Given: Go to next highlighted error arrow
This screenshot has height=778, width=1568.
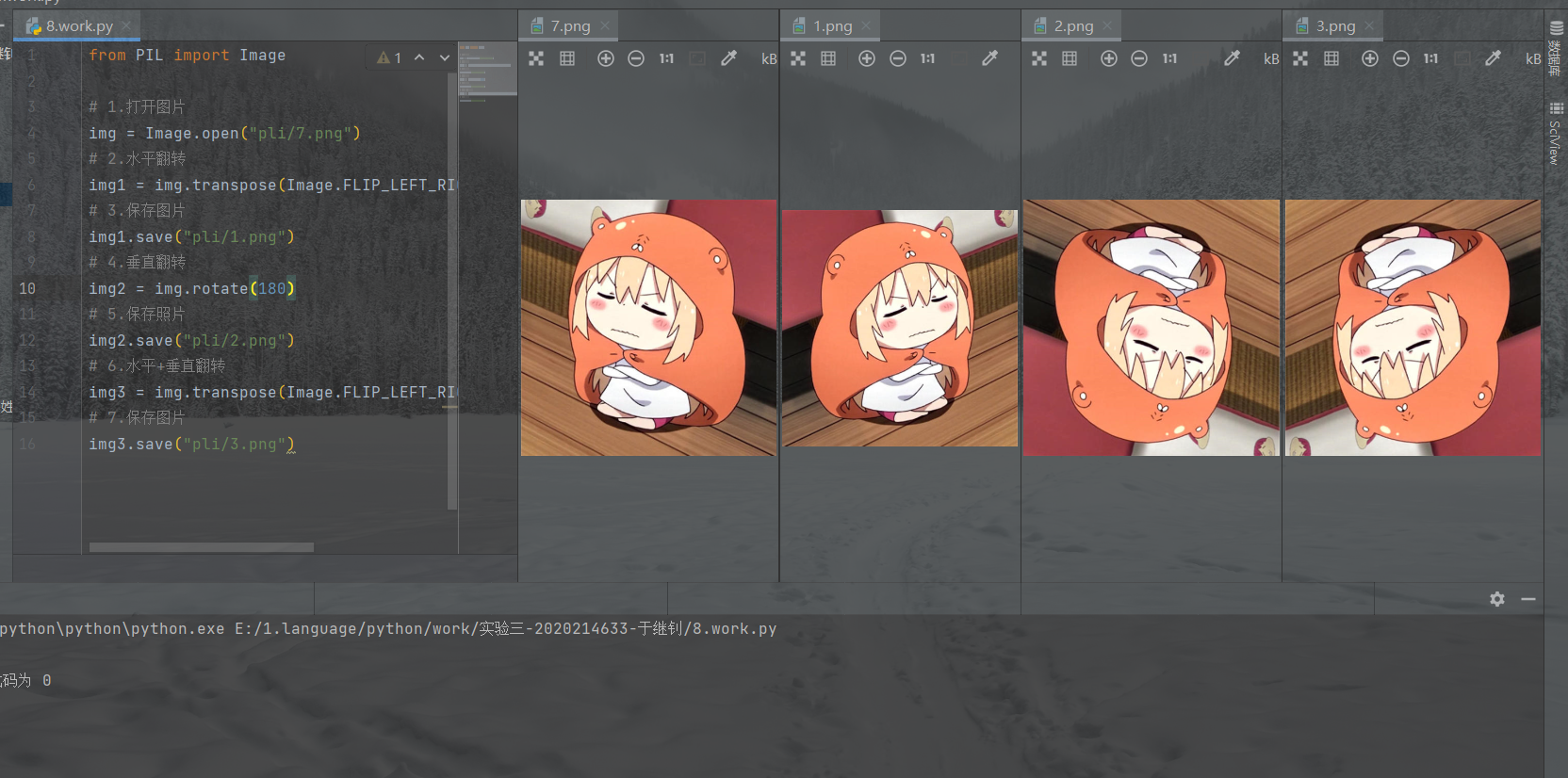Looking at the screenshot, I should click(x=445, y=58).
